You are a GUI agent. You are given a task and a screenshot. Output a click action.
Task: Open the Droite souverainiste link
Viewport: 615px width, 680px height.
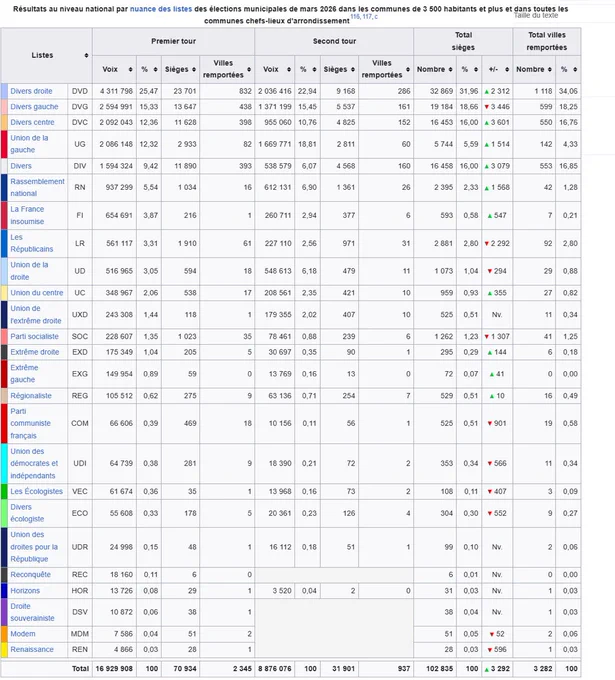pyautogui.click(x=33, y=612)
